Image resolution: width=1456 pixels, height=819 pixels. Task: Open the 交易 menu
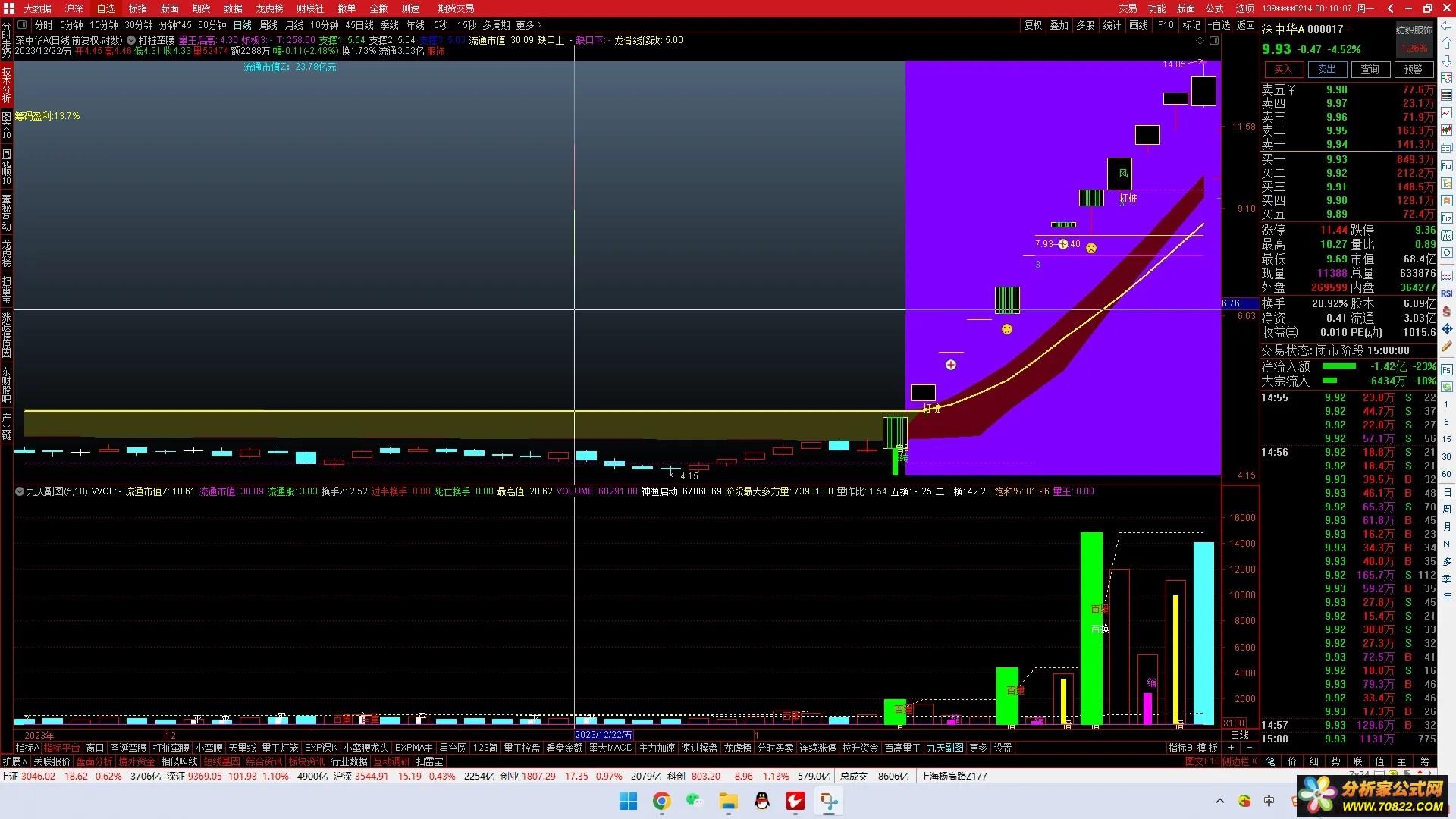1128,8
